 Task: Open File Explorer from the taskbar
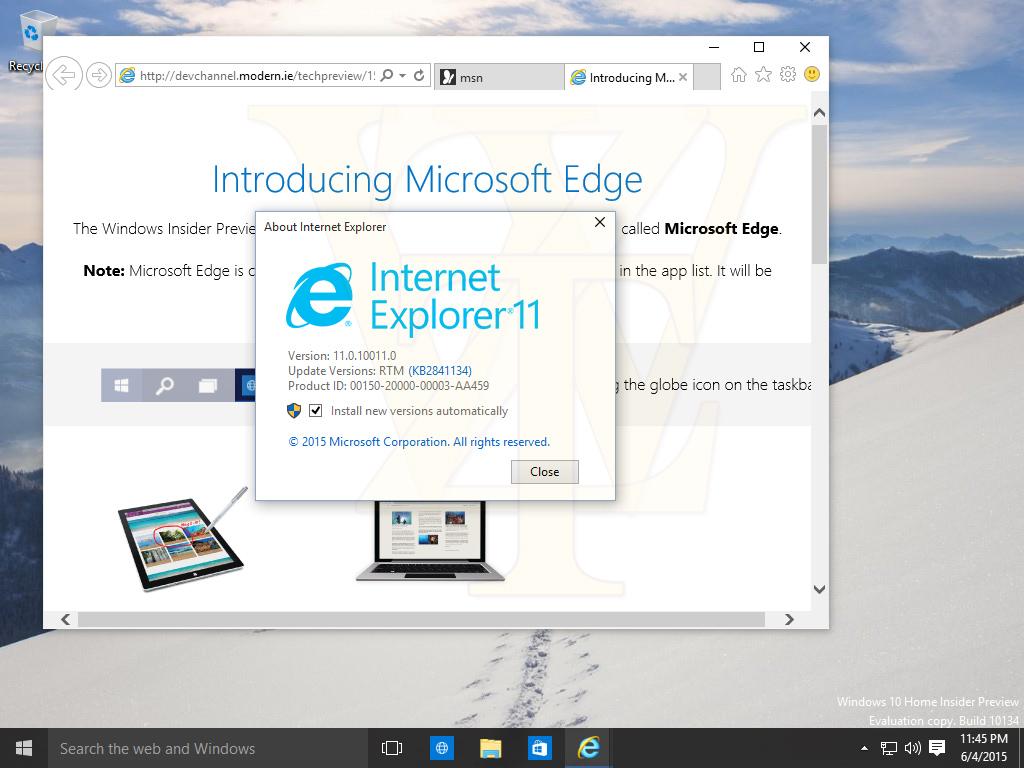click(490, 748)
